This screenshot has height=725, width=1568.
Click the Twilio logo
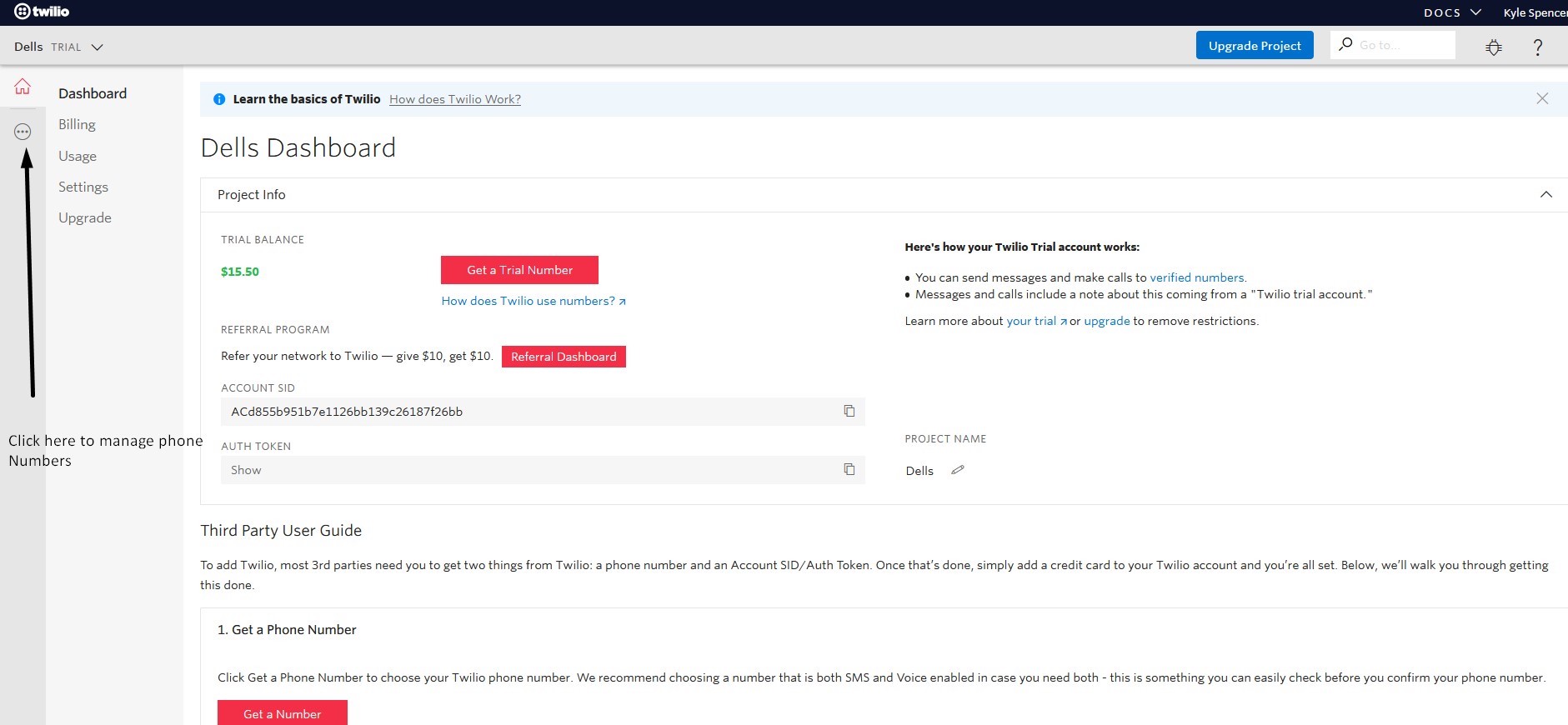tap(42, 12)
